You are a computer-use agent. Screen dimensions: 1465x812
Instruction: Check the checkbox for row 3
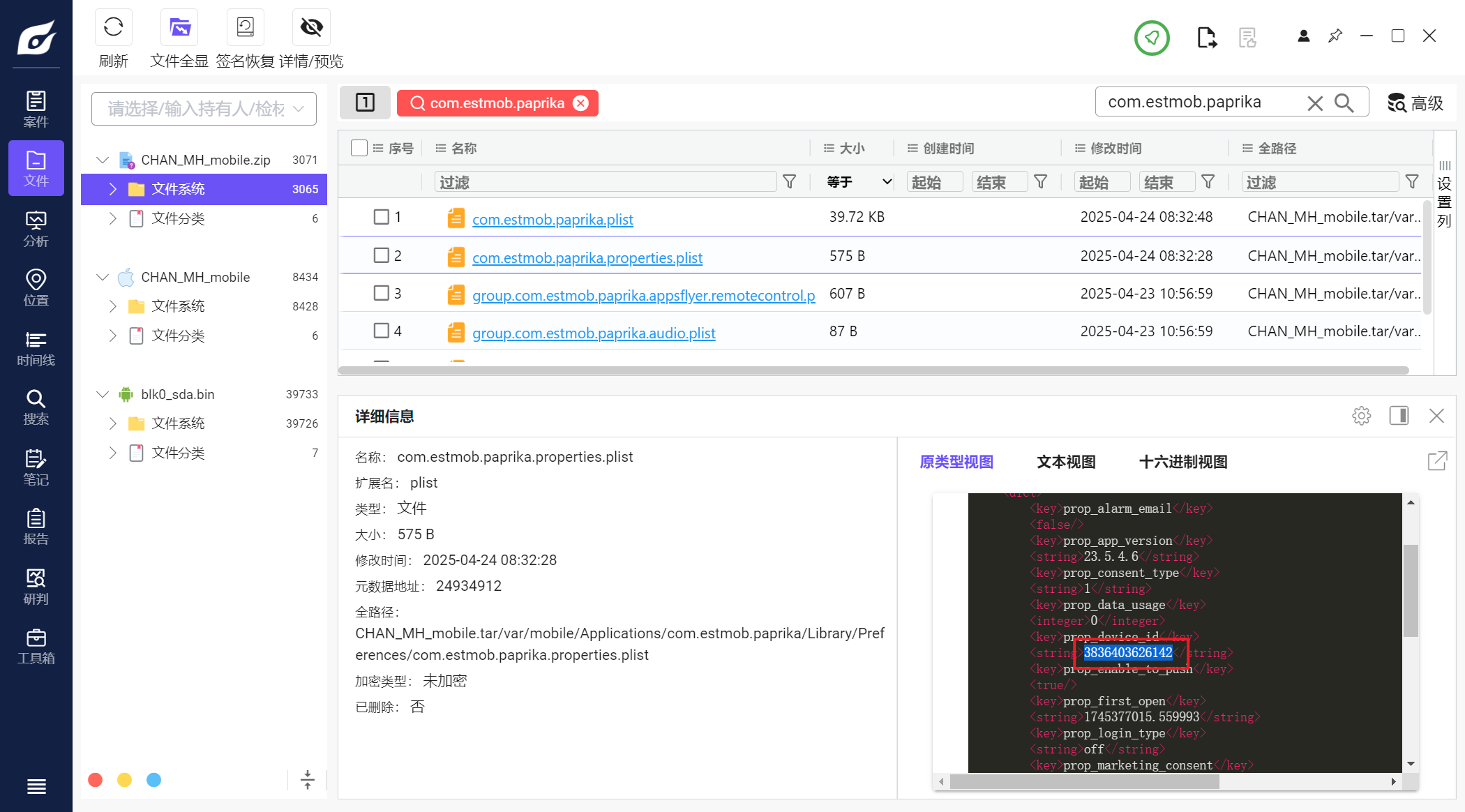[x=381, y=293]
